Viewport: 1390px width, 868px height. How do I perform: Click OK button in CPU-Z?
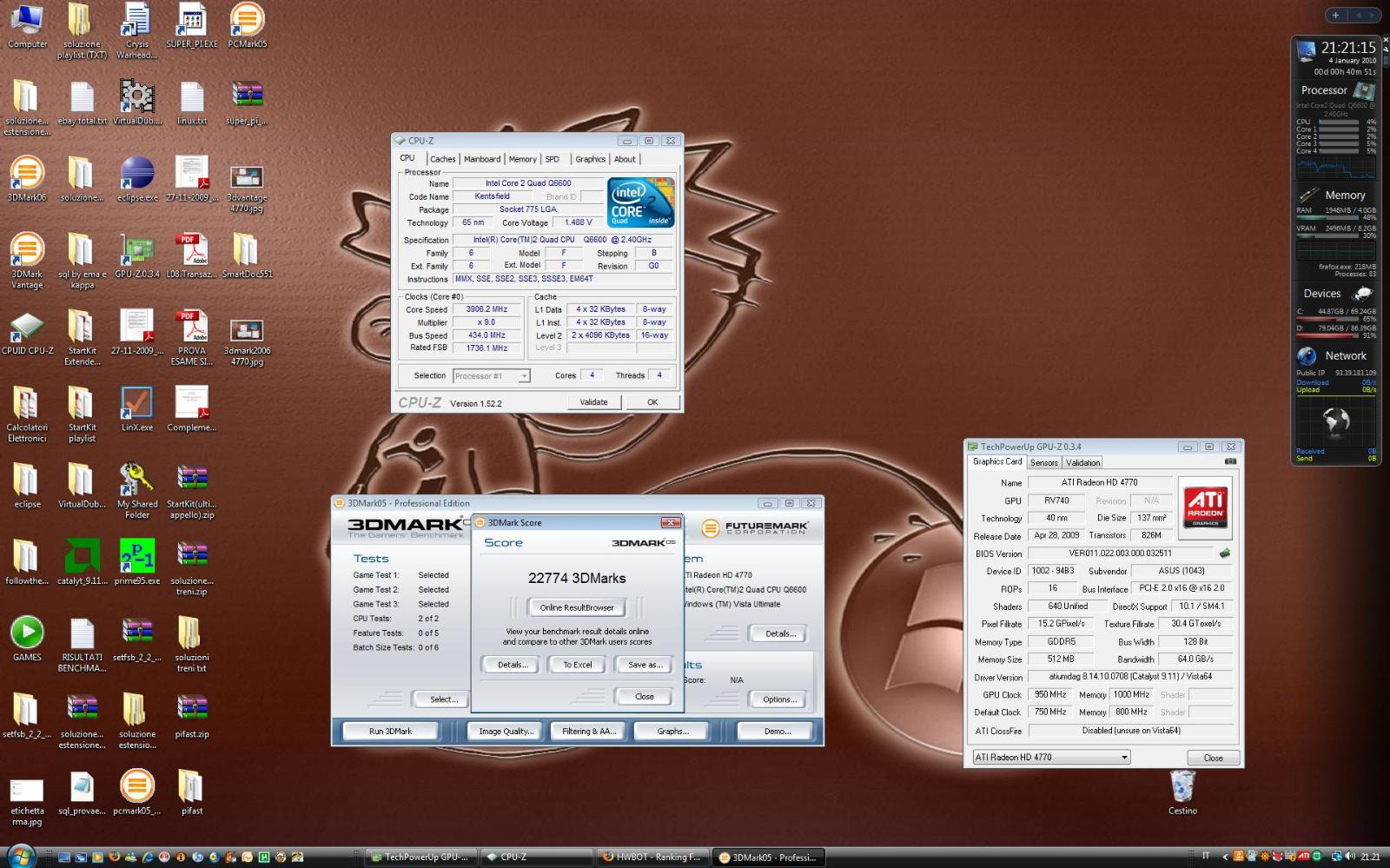pyautogui.click(x=652, y=402)
